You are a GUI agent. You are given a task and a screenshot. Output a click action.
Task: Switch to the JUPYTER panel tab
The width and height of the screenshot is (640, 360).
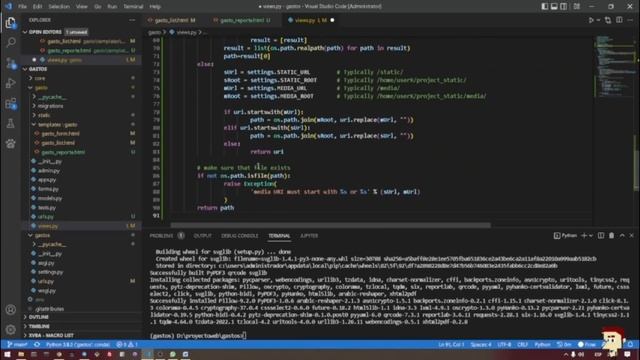coord(309,236)
